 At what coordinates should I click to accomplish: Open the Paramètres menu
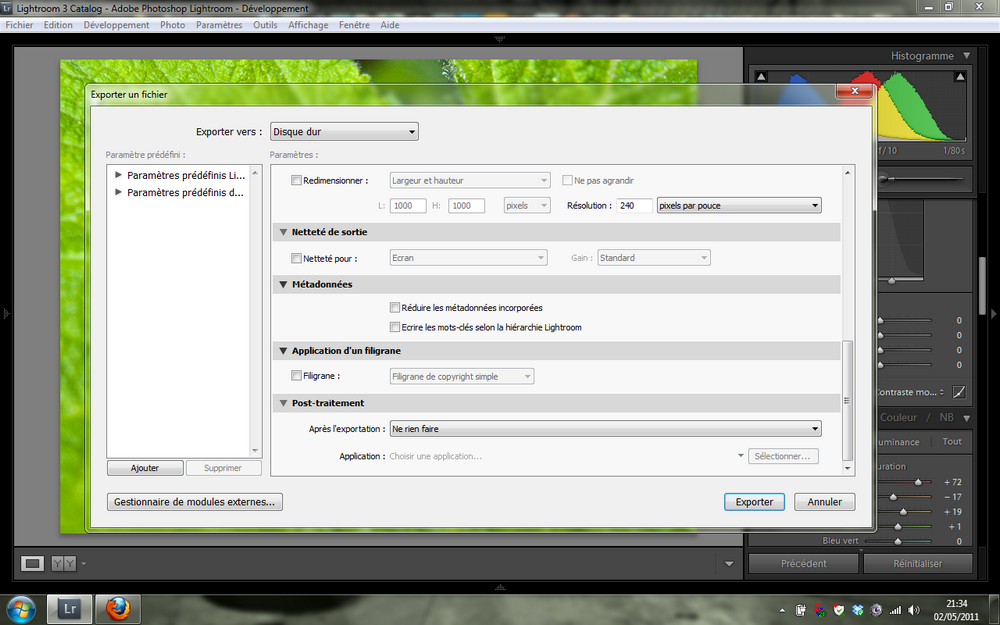coord(219,25)
